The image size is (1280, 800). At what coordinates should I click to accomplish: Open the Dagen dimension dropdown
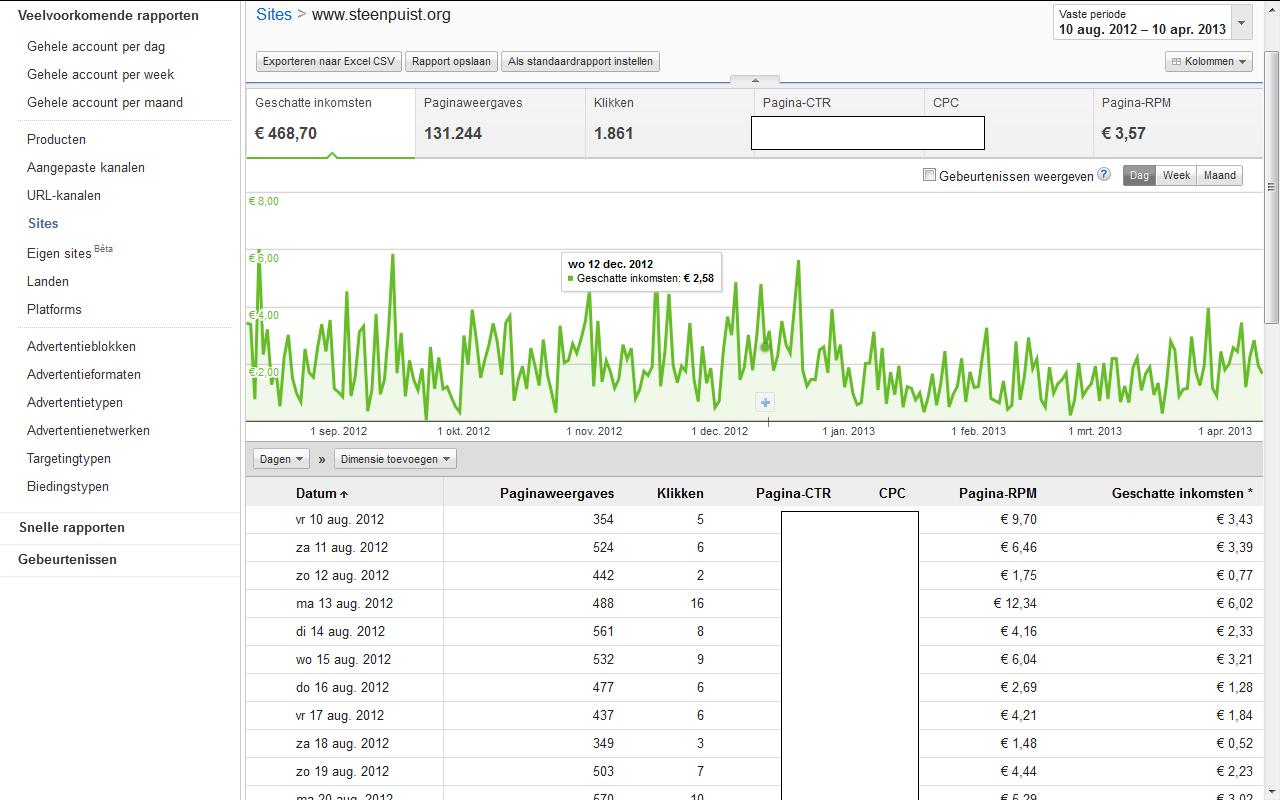(x=280, y=459)
